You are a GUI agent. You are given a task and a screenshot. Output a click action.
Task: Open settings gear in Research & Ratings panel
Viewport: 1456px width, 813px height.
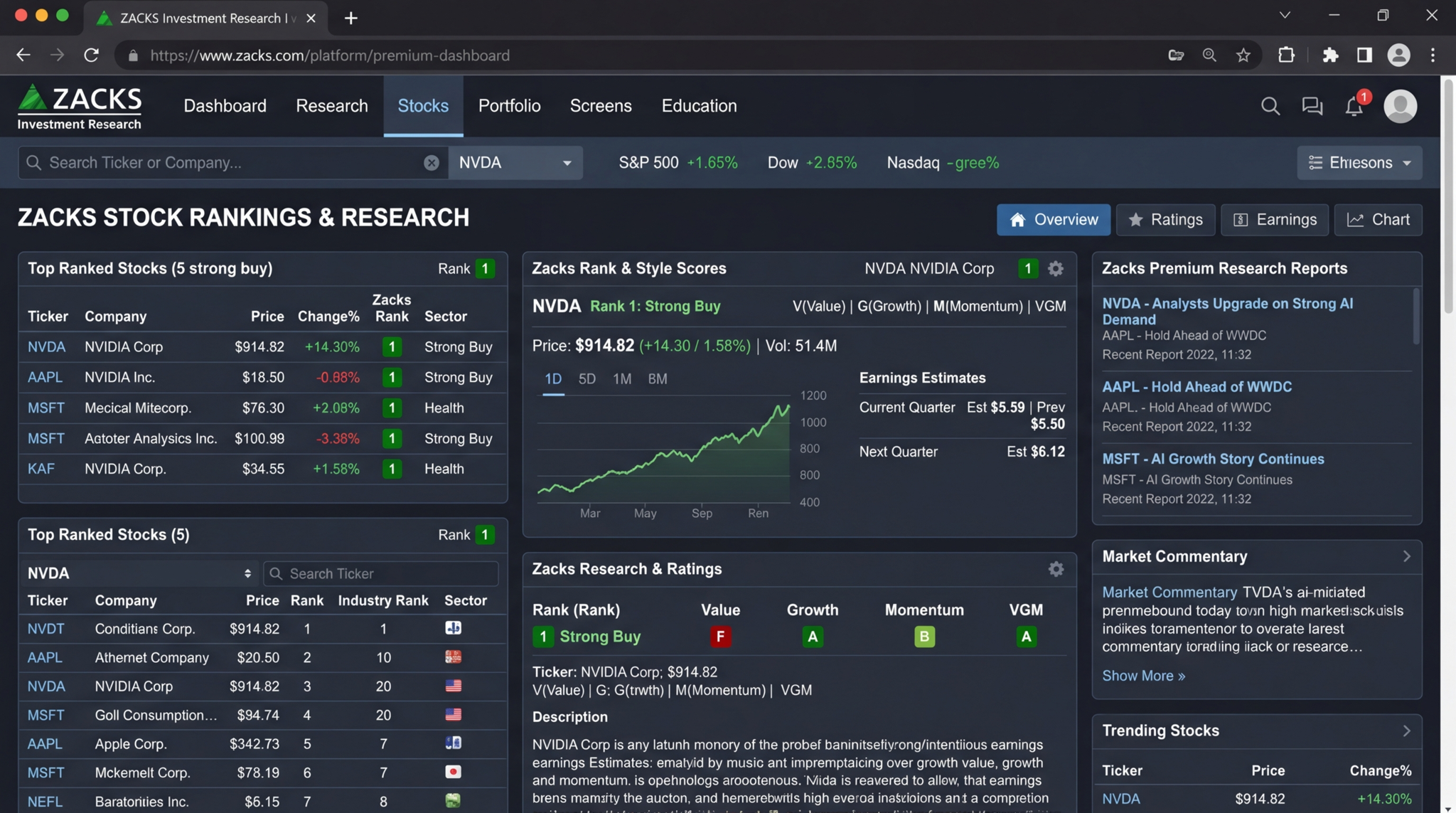pyautogui.click(x=1056, y=569)
